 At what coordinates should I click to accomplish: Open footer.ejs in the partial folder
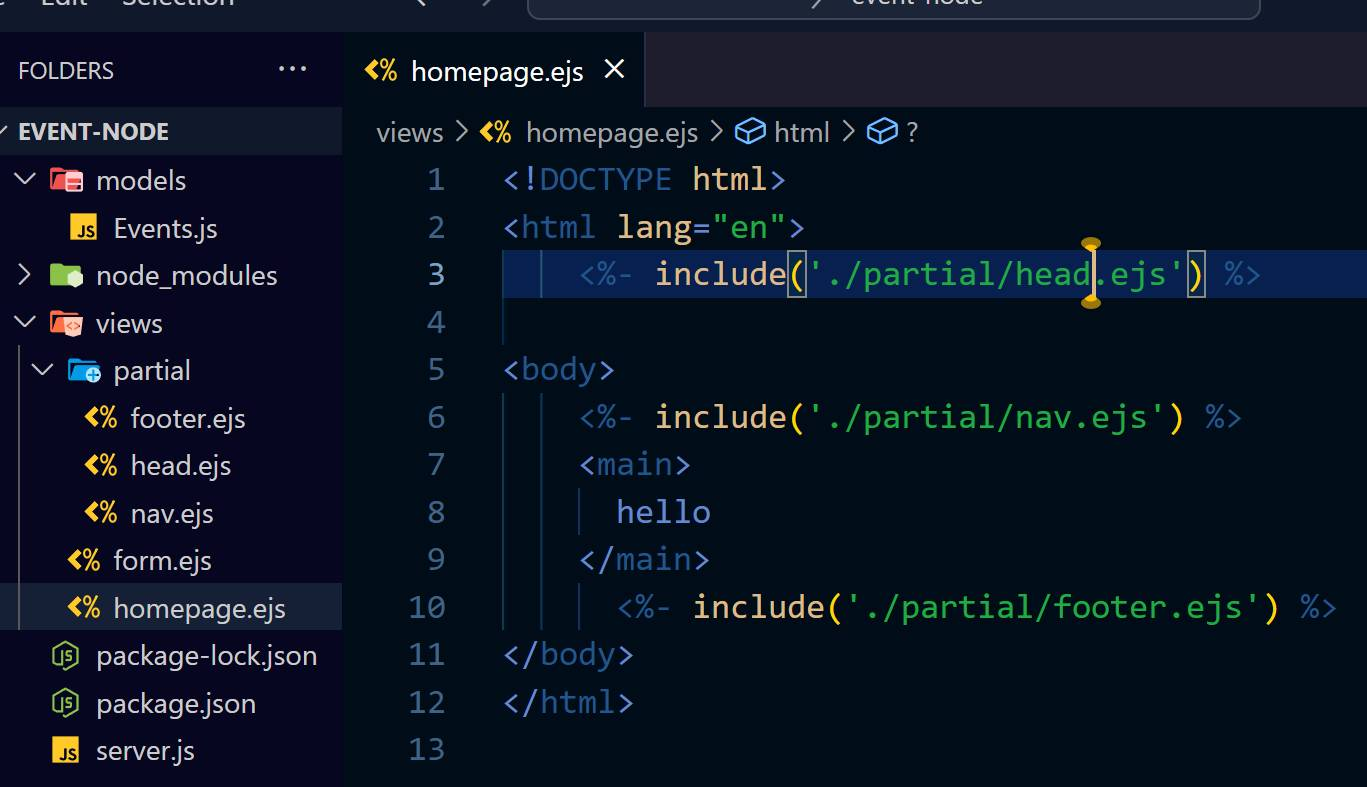[188, 418]
